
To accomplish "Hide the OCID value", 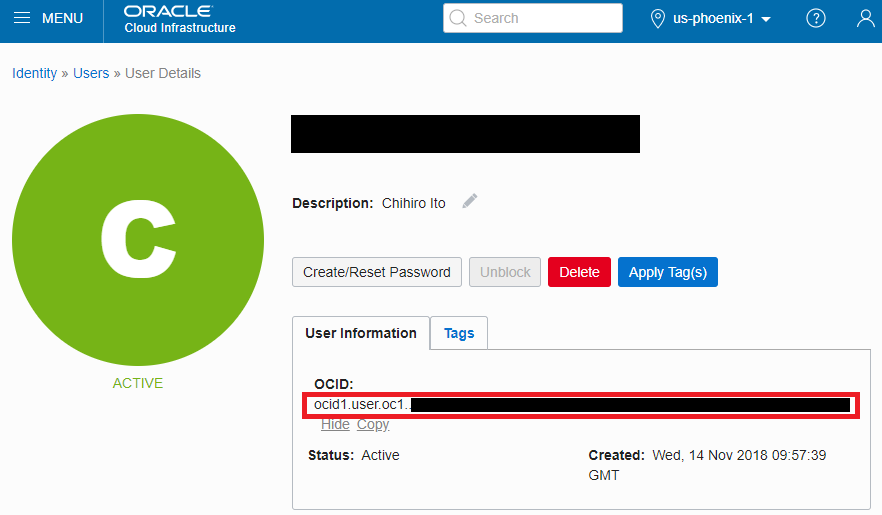I will 335,424.
